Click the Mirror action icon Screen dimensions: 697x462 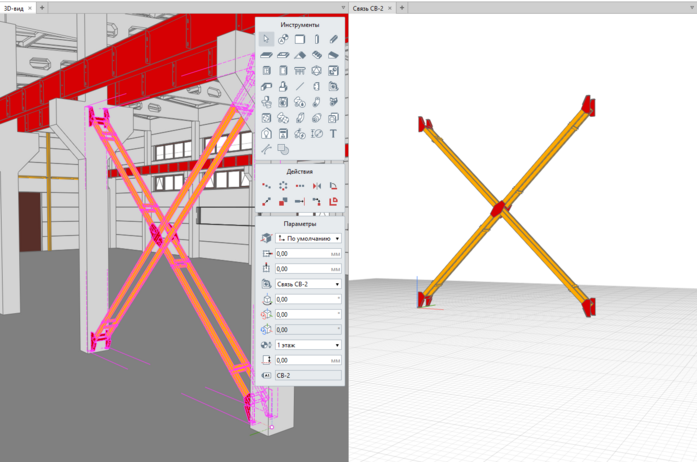pos(317,186)
